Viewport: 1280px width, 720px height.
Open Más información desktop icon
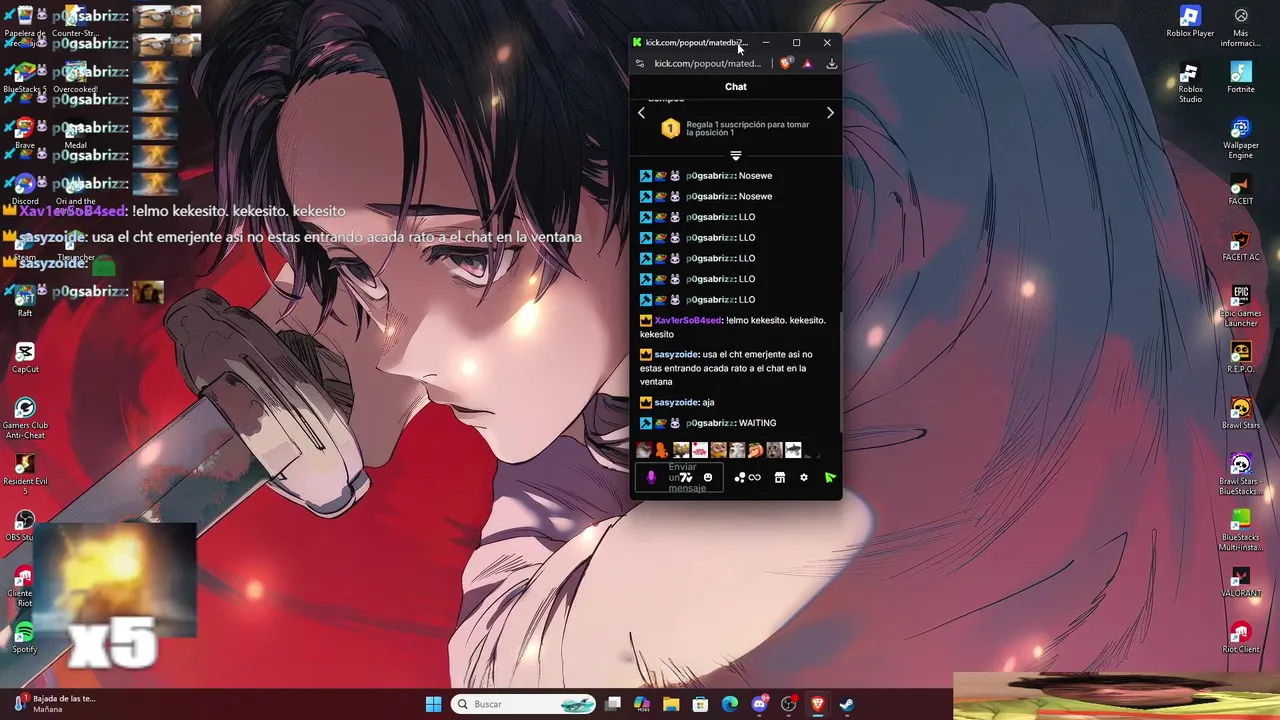1241,27
